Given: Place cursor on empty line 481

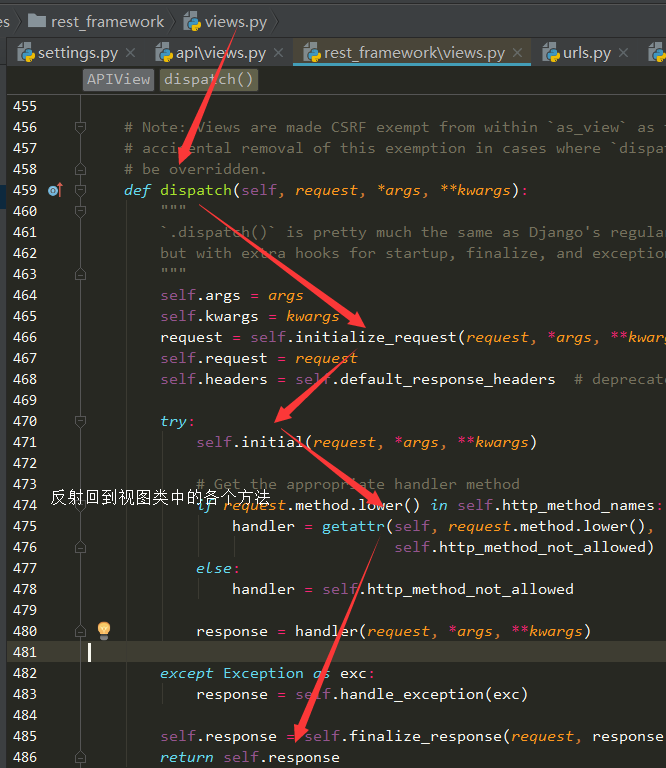Looking at the screenshot, I should (336, 652).
